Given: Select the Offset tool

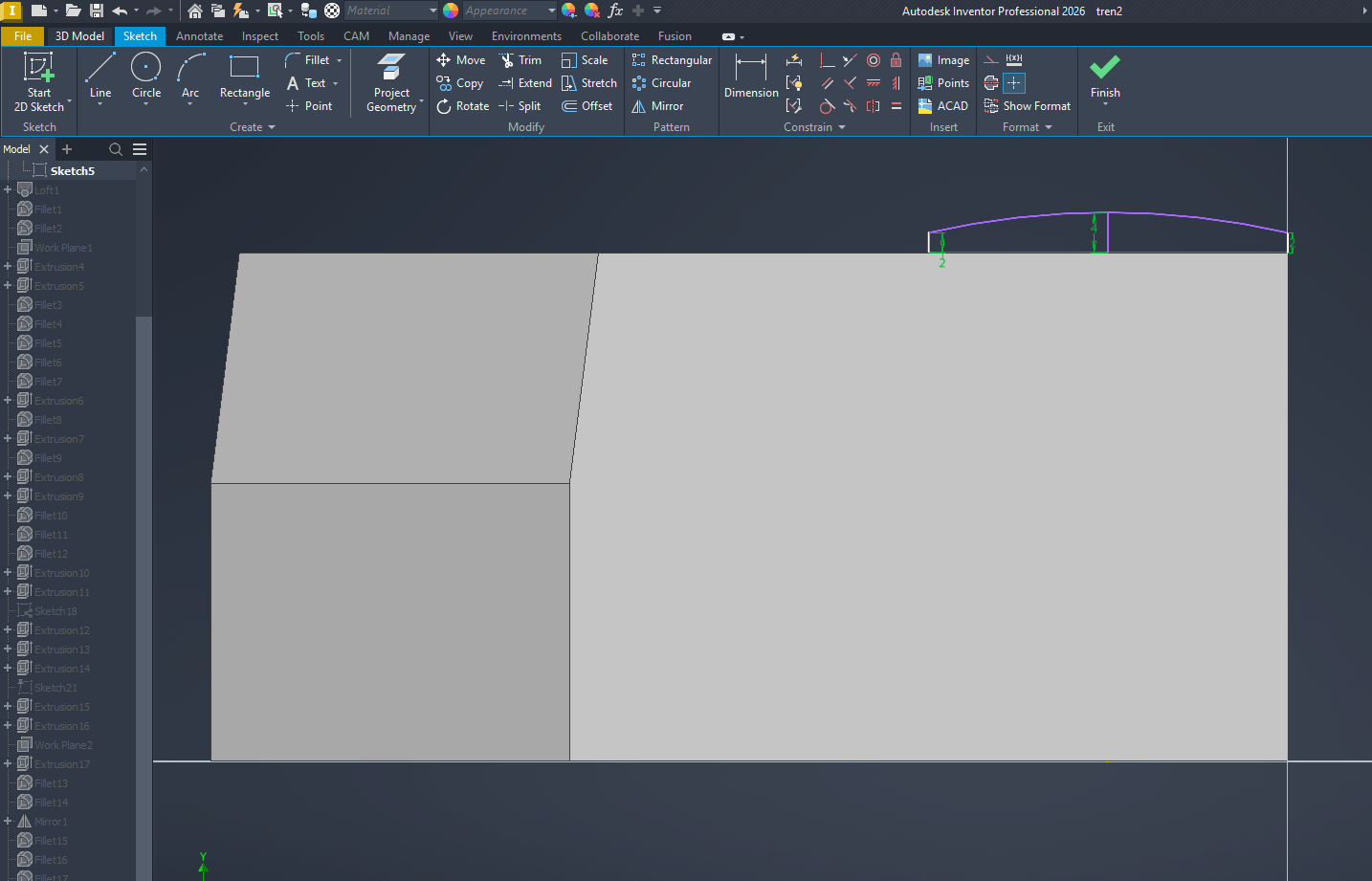Looking at the screenshot, I should tap(586, 105).
